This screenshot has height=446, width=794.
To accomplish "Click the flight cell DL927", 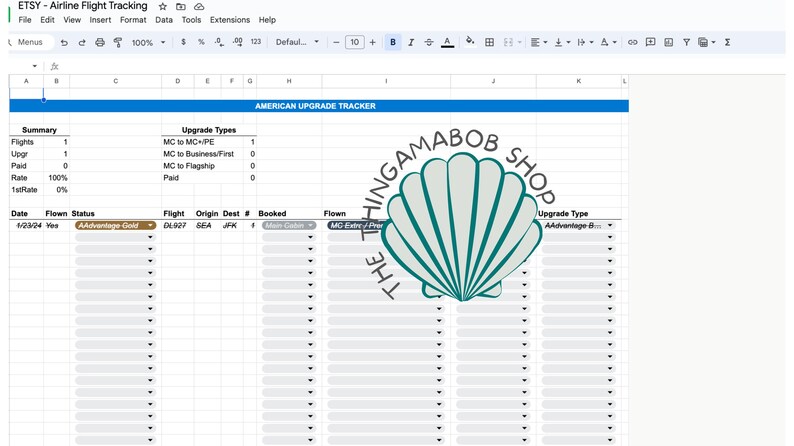I will click(x=175, y=225).
